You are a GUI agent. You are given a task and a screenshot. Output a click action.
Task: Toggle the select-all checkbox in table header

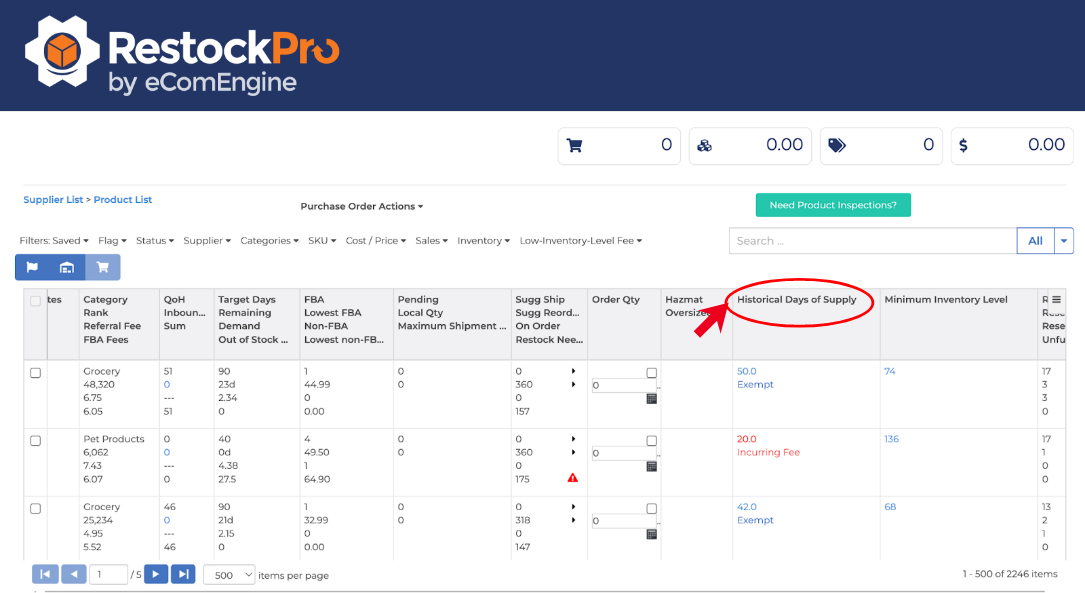pos(35,299)
